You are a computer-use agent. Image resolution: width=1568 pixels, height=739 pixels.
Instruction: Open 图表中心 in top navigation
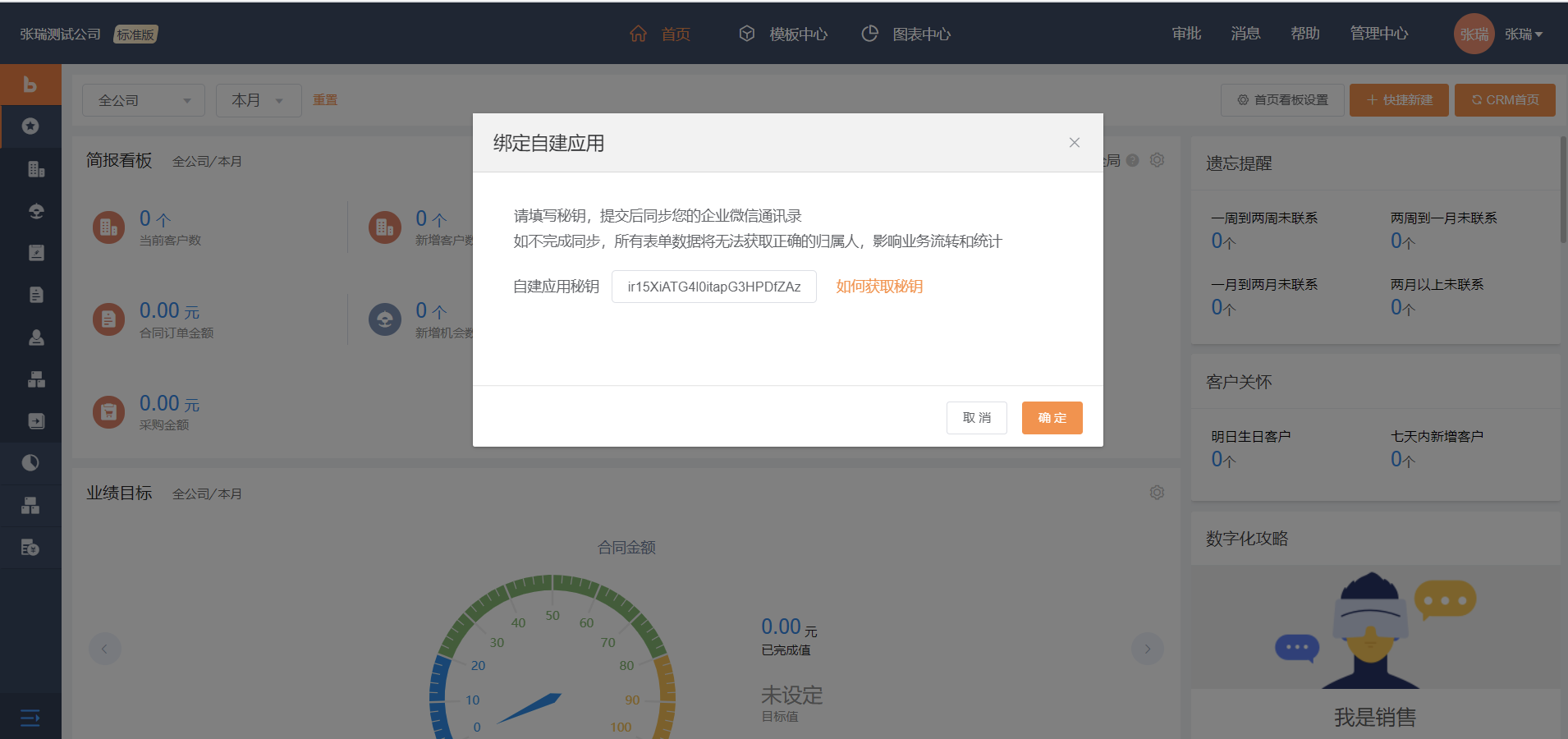[x=906, y=34]
